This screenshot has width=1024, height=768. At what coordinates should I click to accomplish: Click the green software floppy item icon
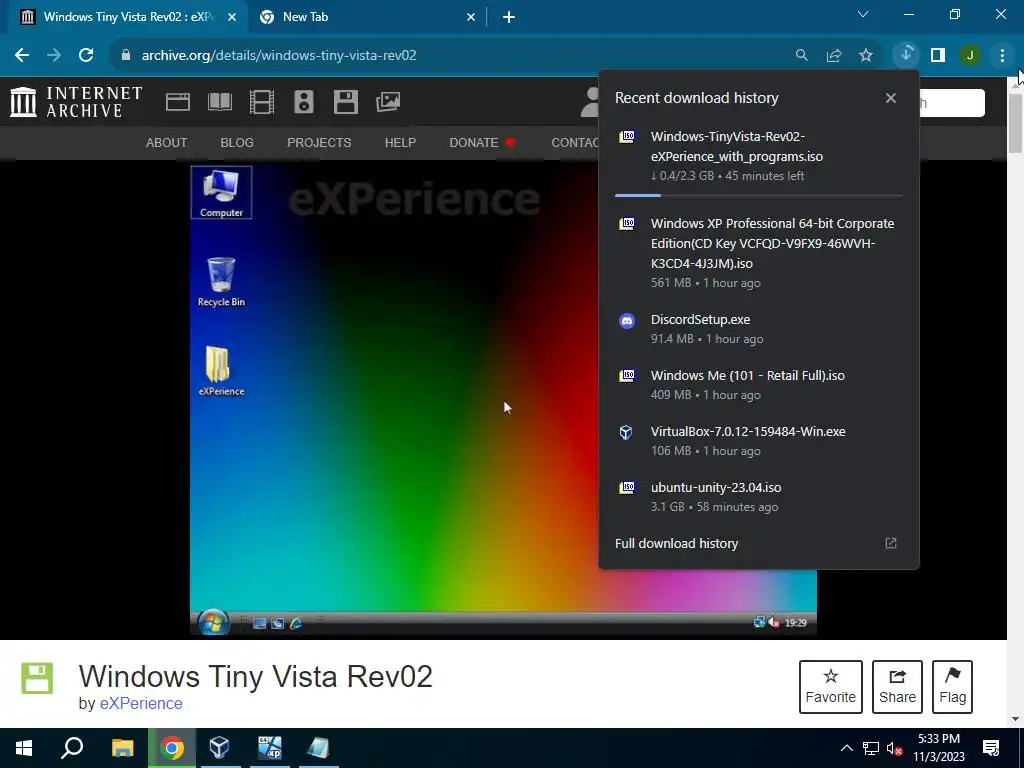pos(37,679)
